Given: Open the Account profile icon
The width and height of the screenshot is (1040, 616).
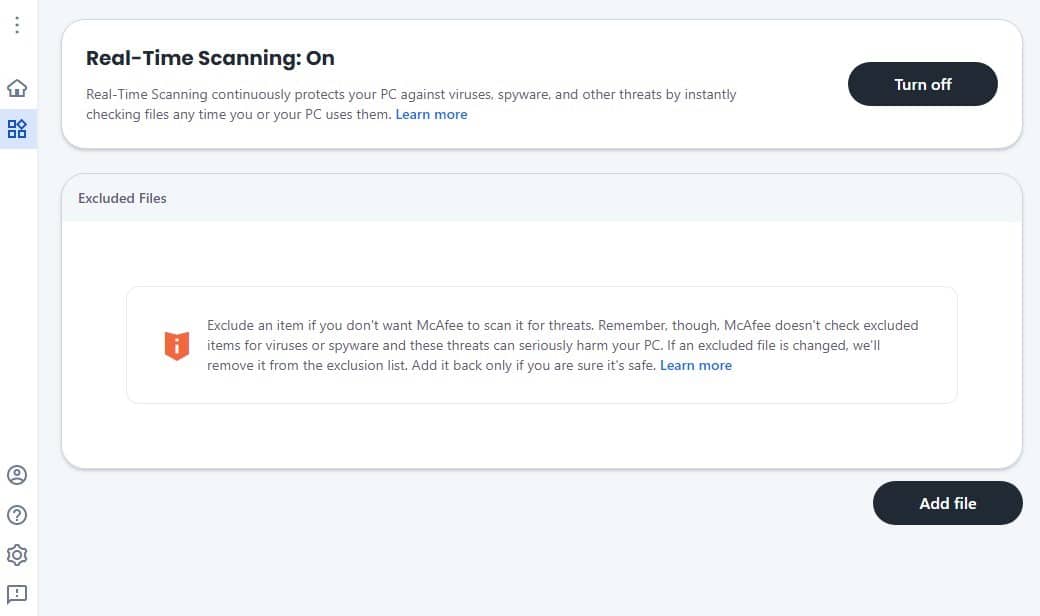Looking at the screenshot, I should point(17,475).
